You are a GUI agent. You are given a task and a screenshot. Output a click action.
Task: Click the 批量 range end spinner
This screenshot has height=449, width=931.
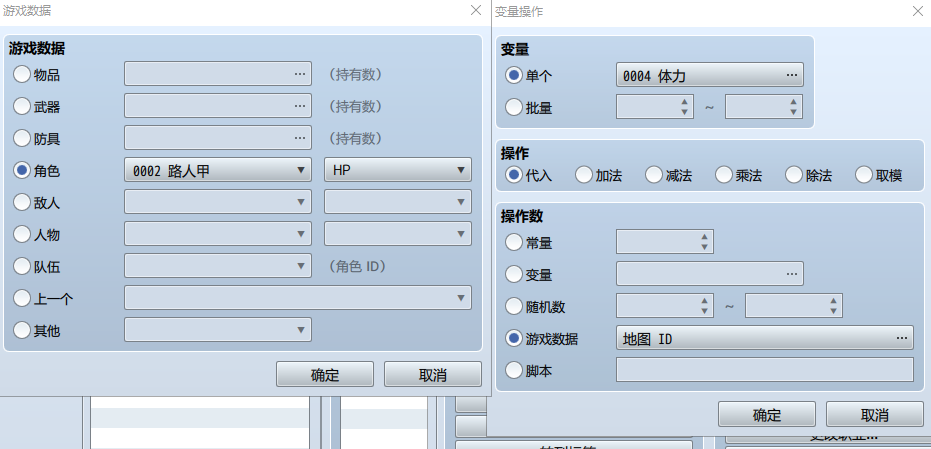tap(764, 107)
